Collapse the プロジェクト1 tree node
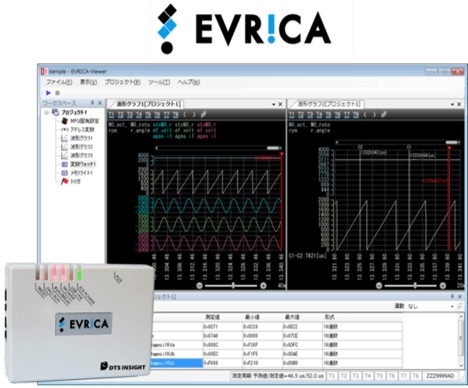 [x=47, y=113]
